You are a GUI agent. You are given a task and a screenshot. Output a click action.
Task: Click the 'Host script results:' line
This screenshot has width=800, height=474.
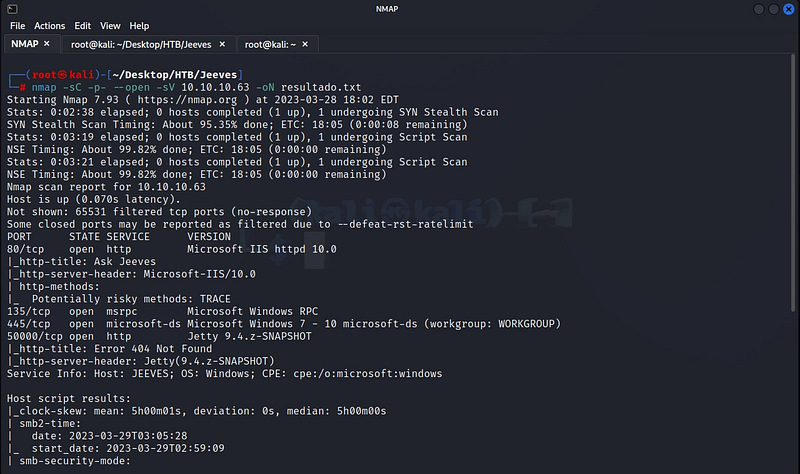(x=69, y=398)
